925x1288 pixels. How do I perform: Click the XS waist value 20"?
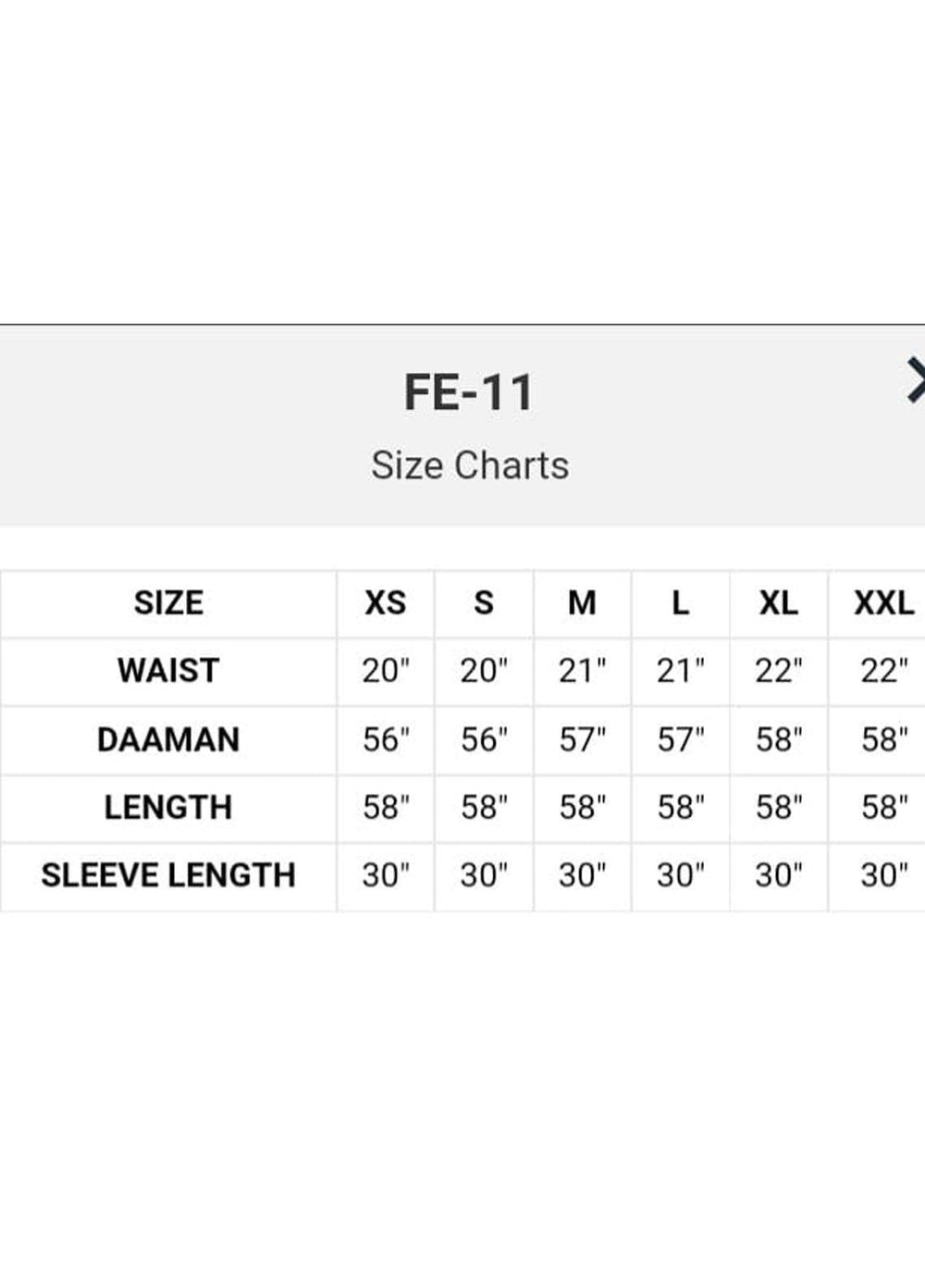click(385, 671)
